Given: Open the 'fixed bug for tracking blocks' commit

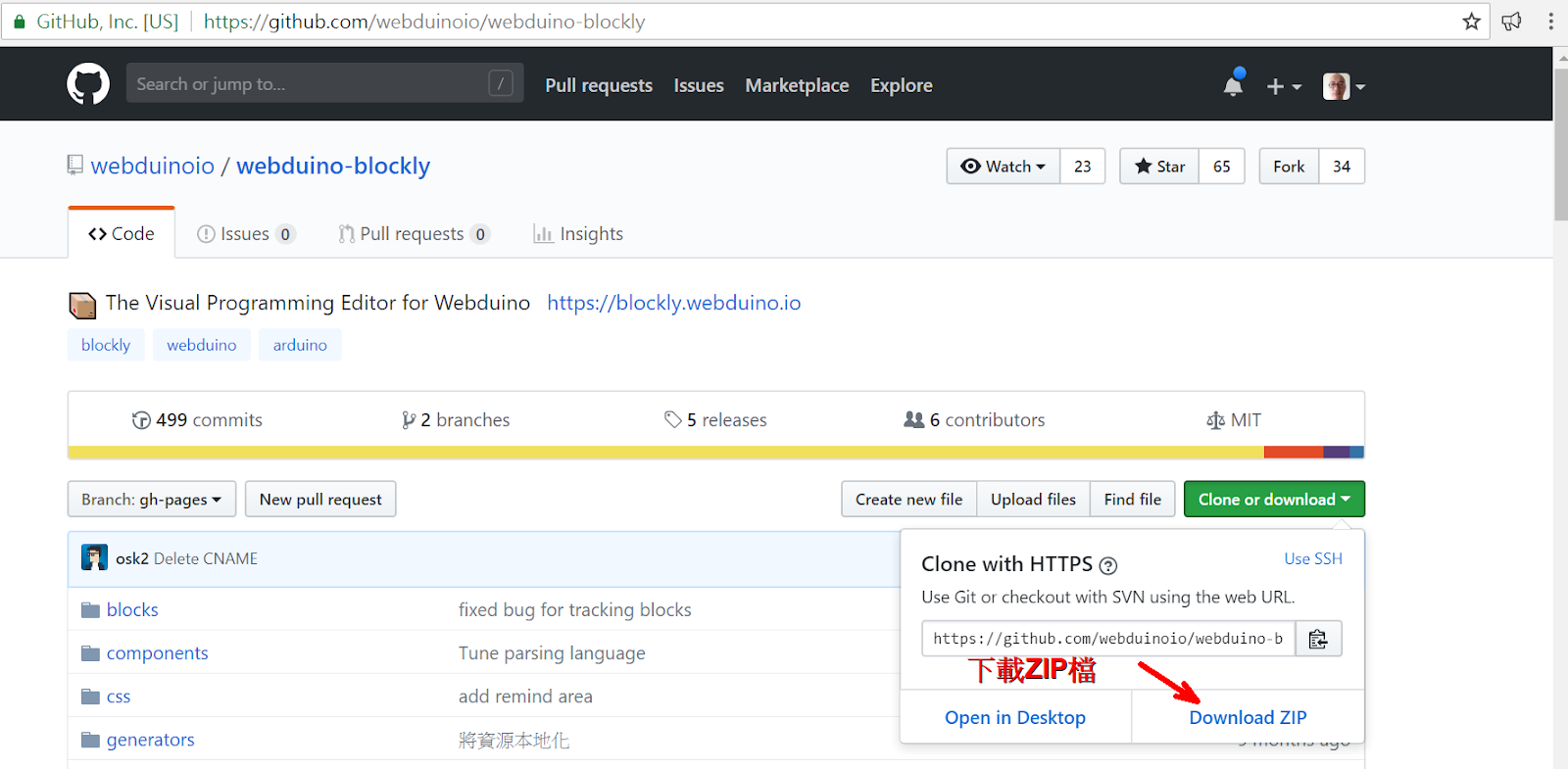Looking at the screenshot, I should (575, 610).
